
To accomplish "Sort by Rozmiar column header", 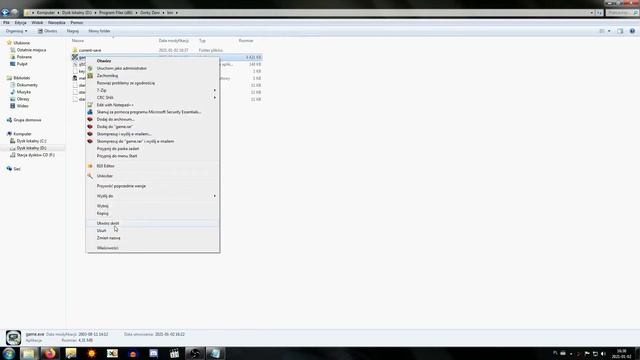I will (x=246, y=41).
